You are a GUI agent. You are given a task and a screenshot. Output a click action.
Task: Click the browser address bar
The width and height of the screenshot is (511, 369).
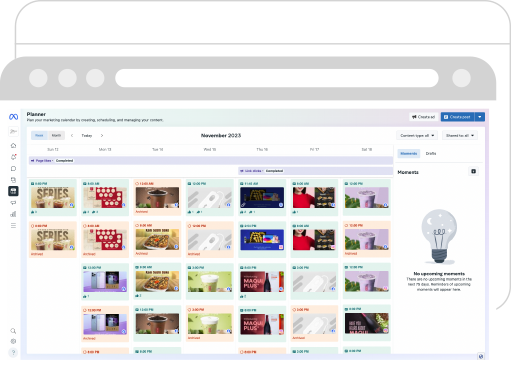277,78
